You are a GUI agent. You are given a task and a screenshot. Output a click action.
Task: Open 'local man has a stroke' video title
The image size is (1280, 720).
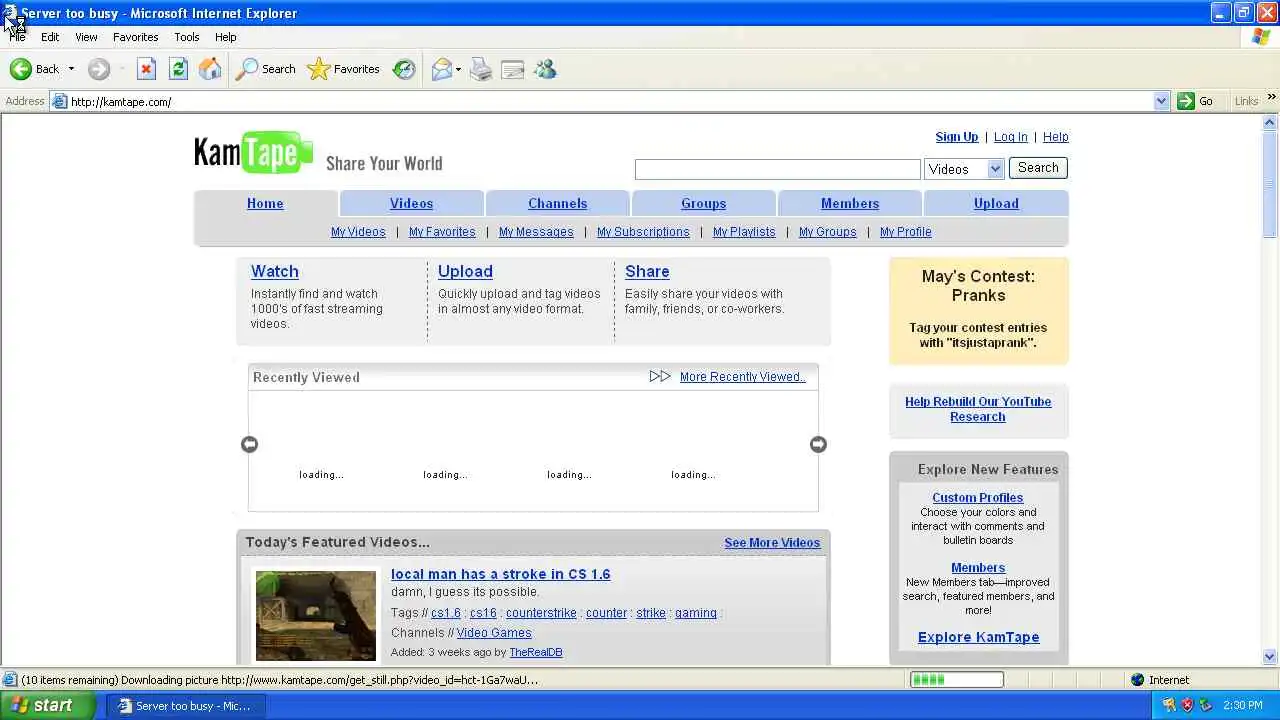[x=500, y=574]
